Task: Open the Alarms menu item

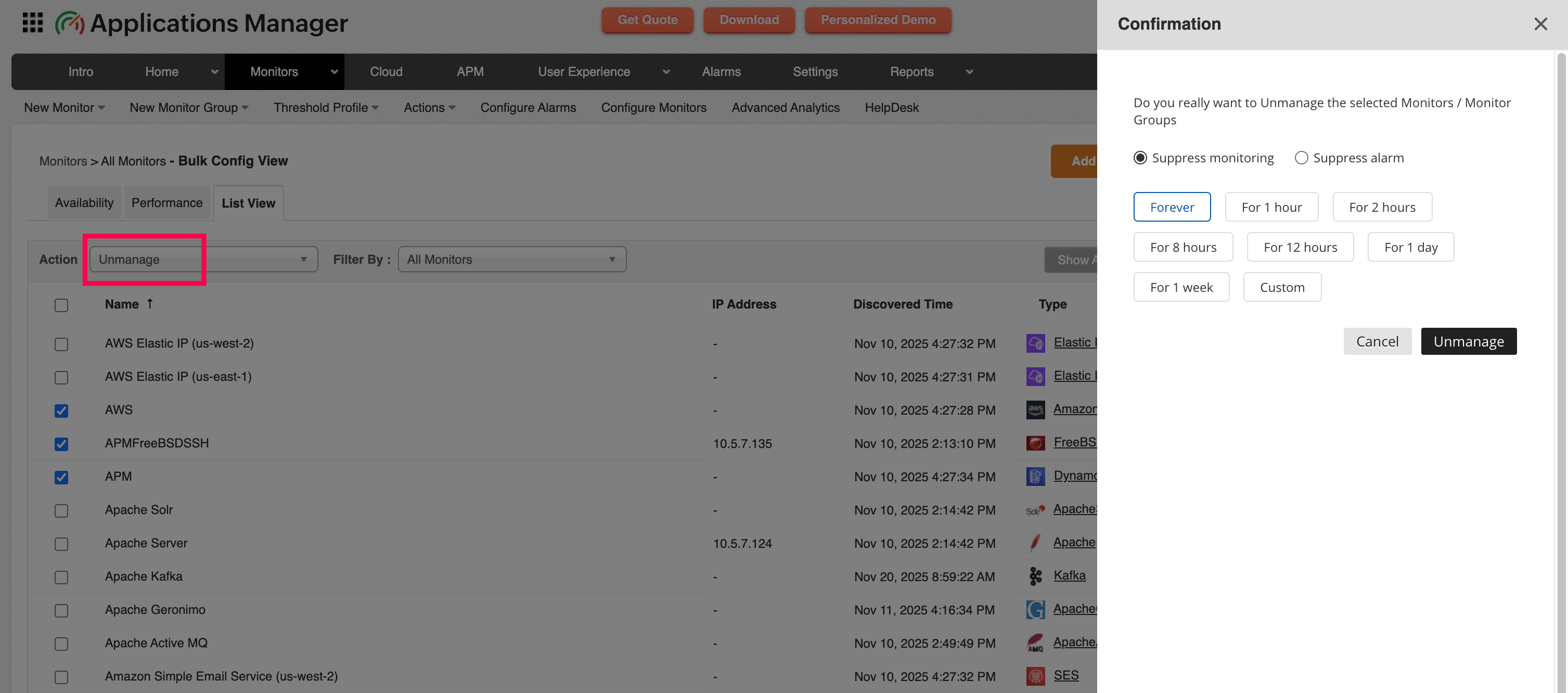Action: click(x=721, y=72)
